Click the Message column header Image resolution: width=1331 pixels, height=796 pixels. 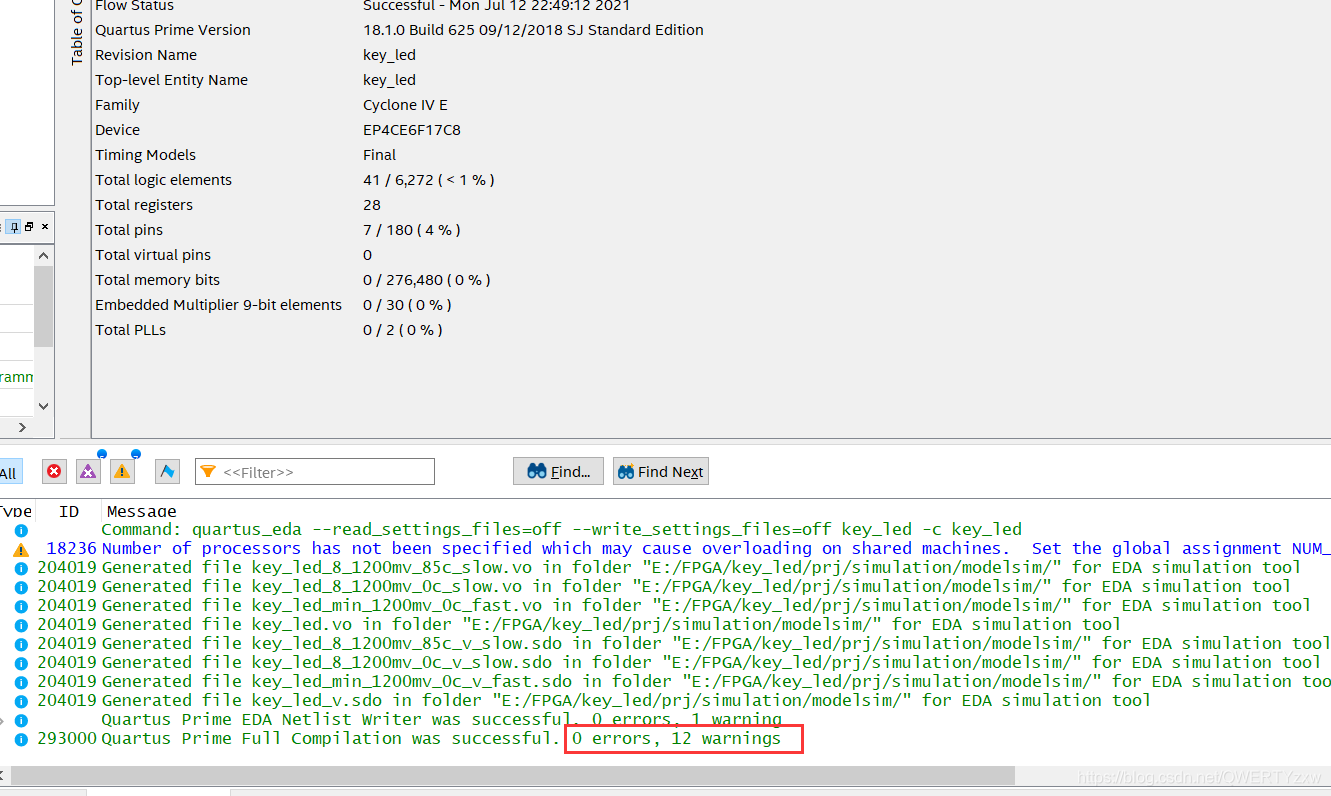click(x=141, y=511)
